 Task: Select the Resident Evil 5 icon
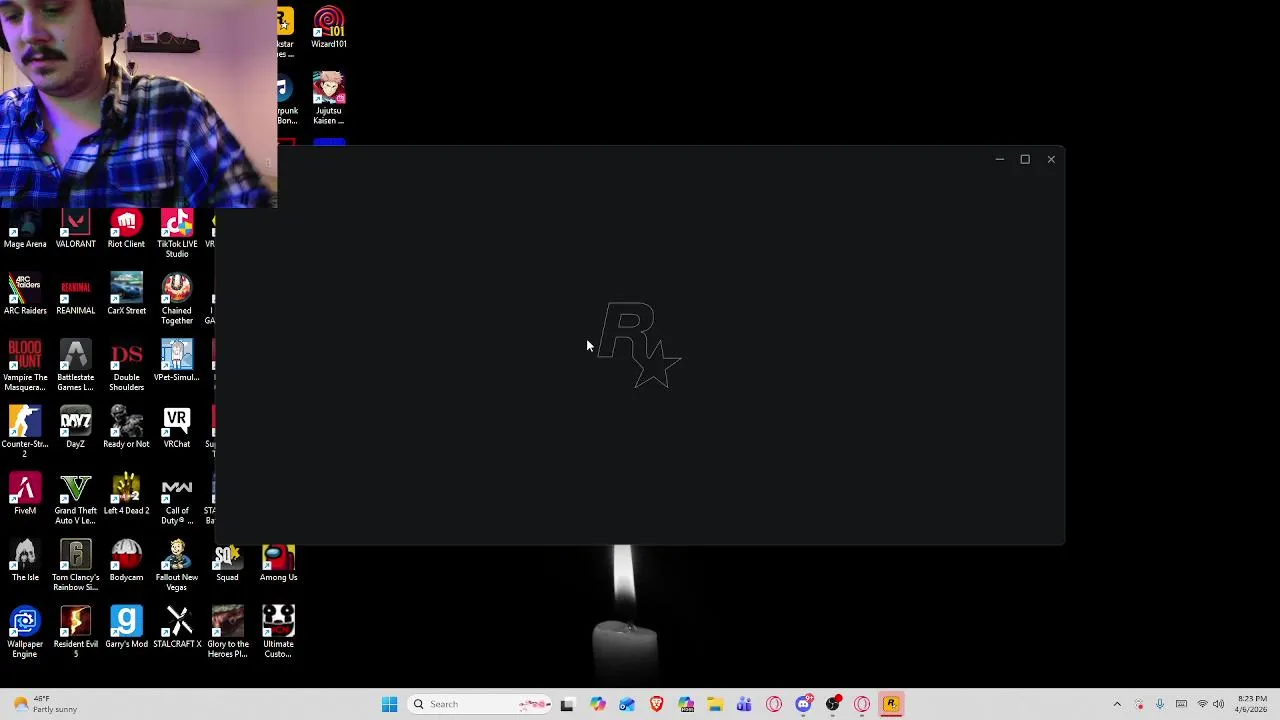pos(75,633)
